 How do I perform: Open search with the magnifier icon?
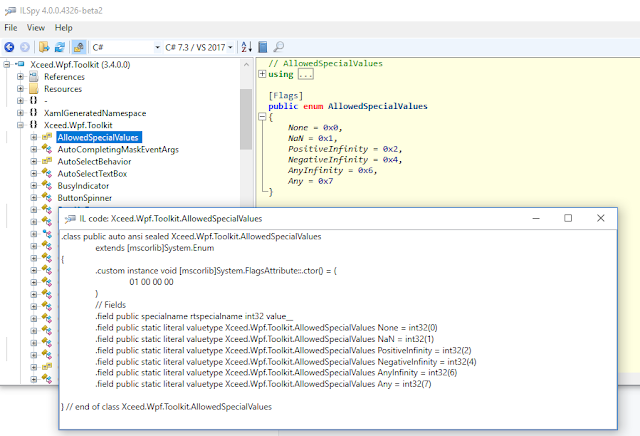coord(278,47)
